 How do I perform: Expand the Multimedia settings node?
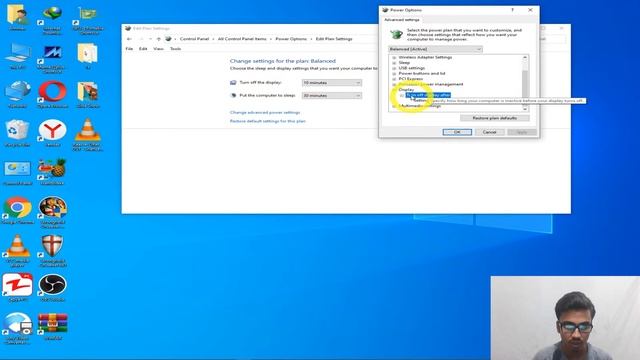click(x=394, y=106)
